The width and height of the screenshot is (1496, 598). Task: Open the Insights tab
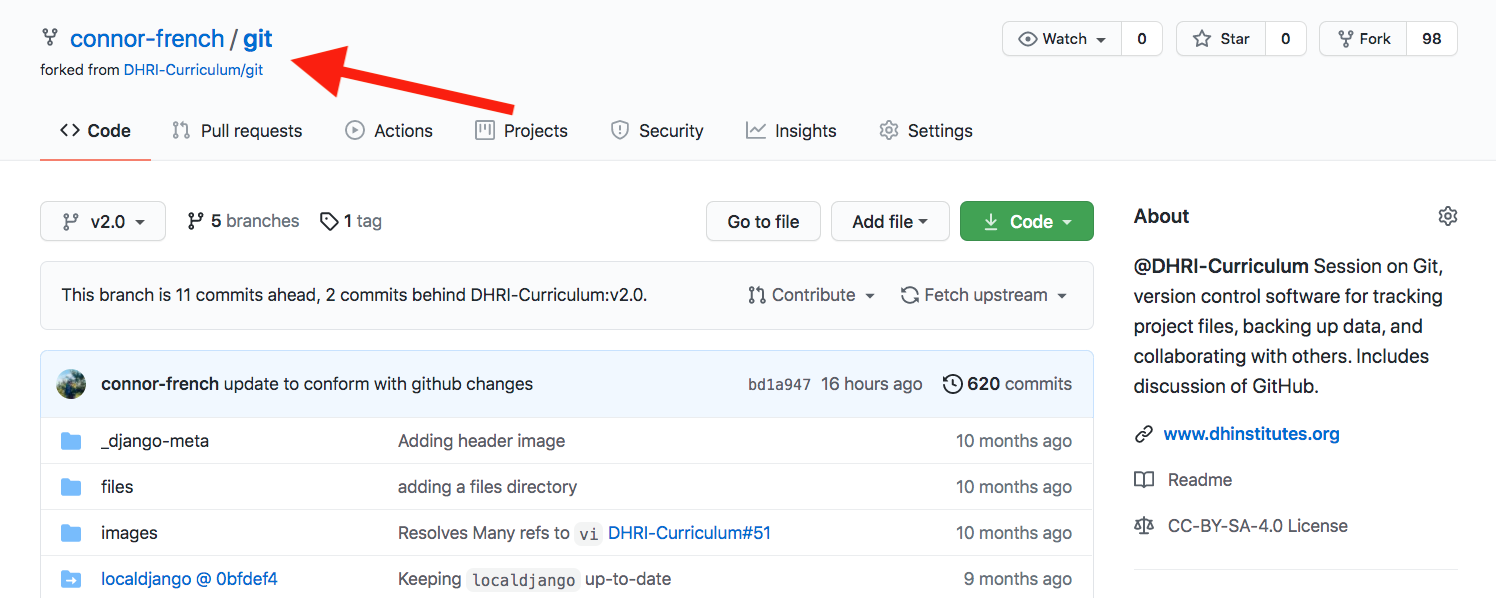(x=791, y=131)
